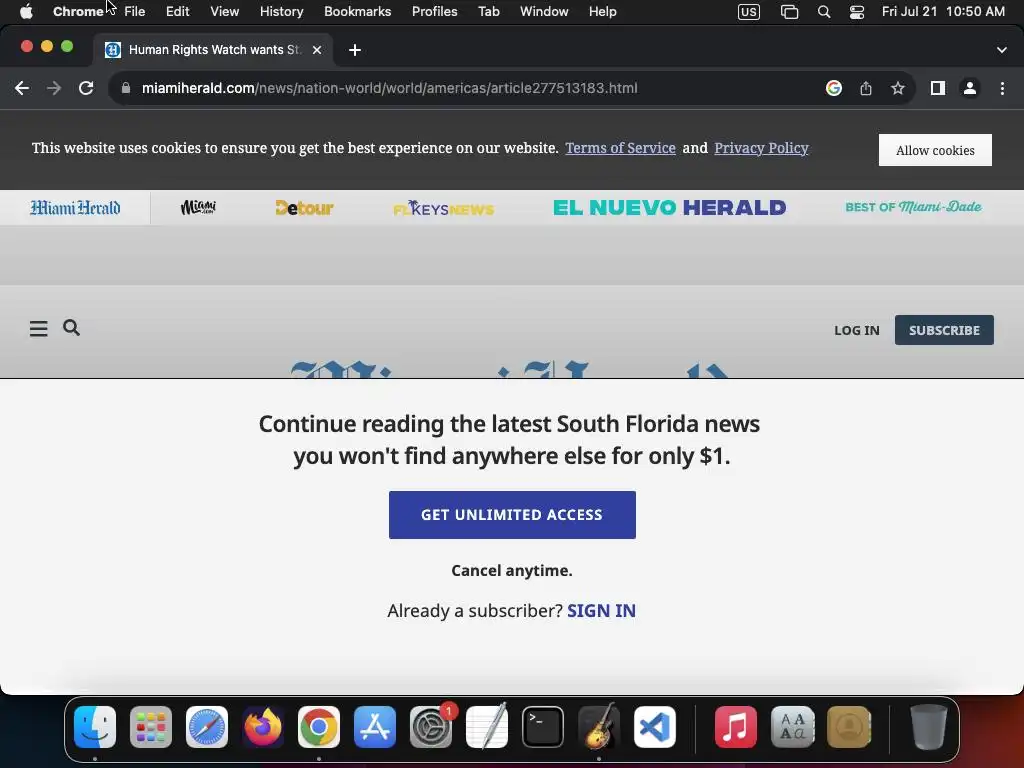Open Finder from the Dock
The image size is (1024, 768).
[95, 727]
